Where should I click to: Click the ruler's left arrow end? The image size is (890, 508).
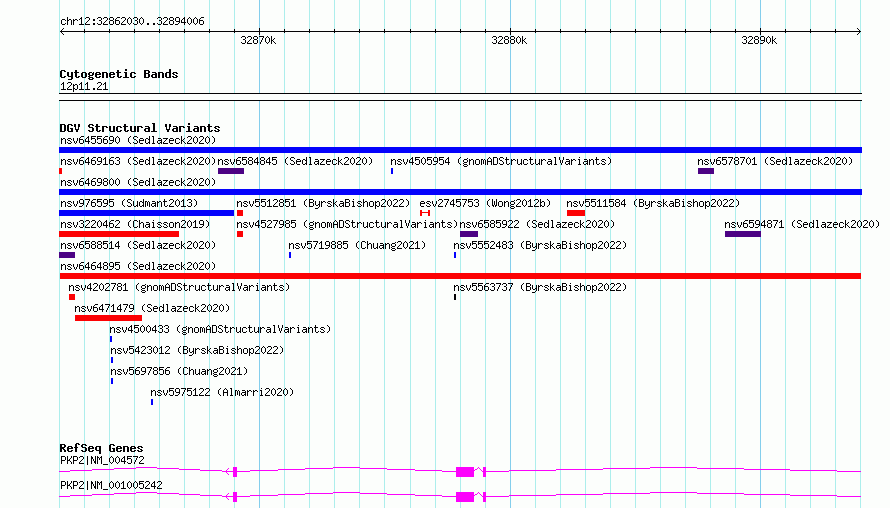point(62,32)
